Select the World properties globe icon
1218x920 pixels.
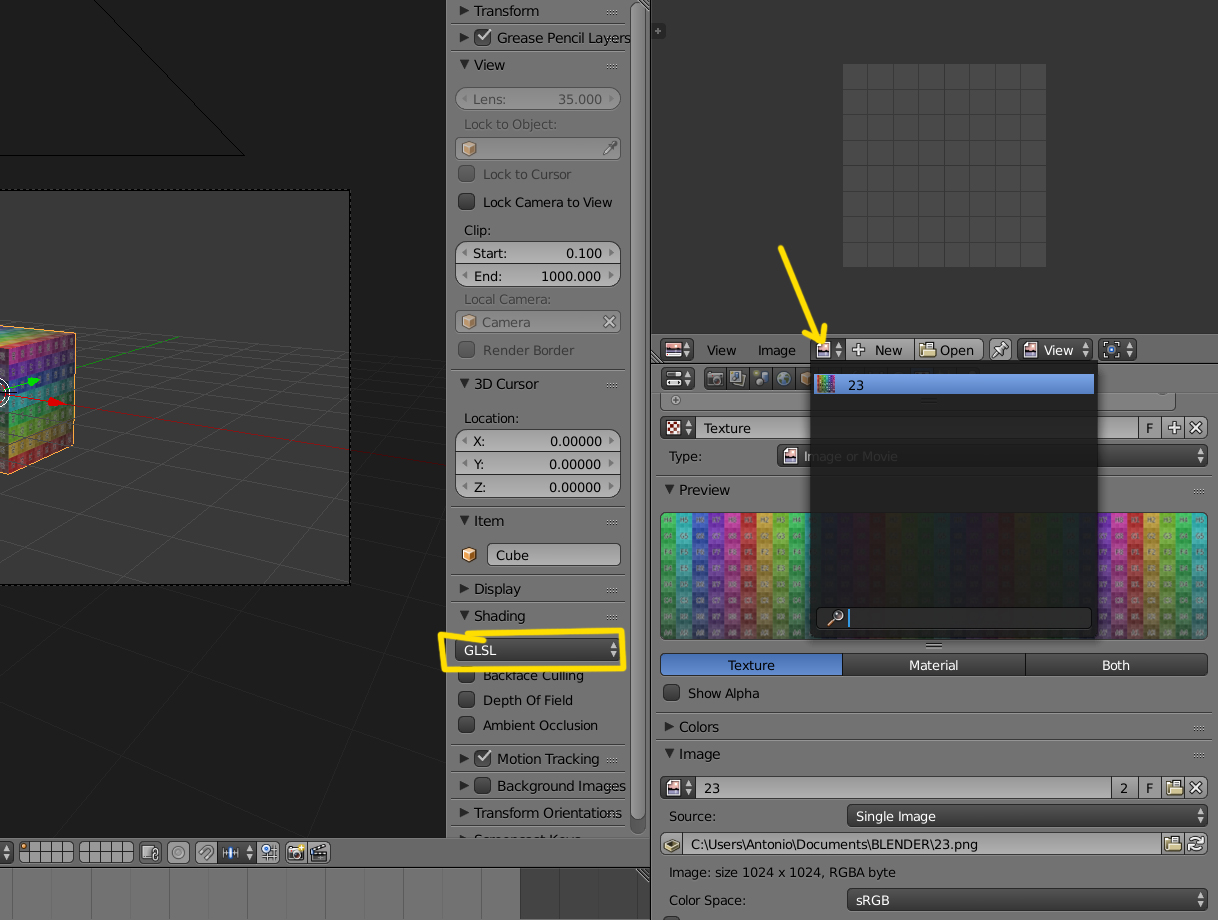click(x=784, y=379)
